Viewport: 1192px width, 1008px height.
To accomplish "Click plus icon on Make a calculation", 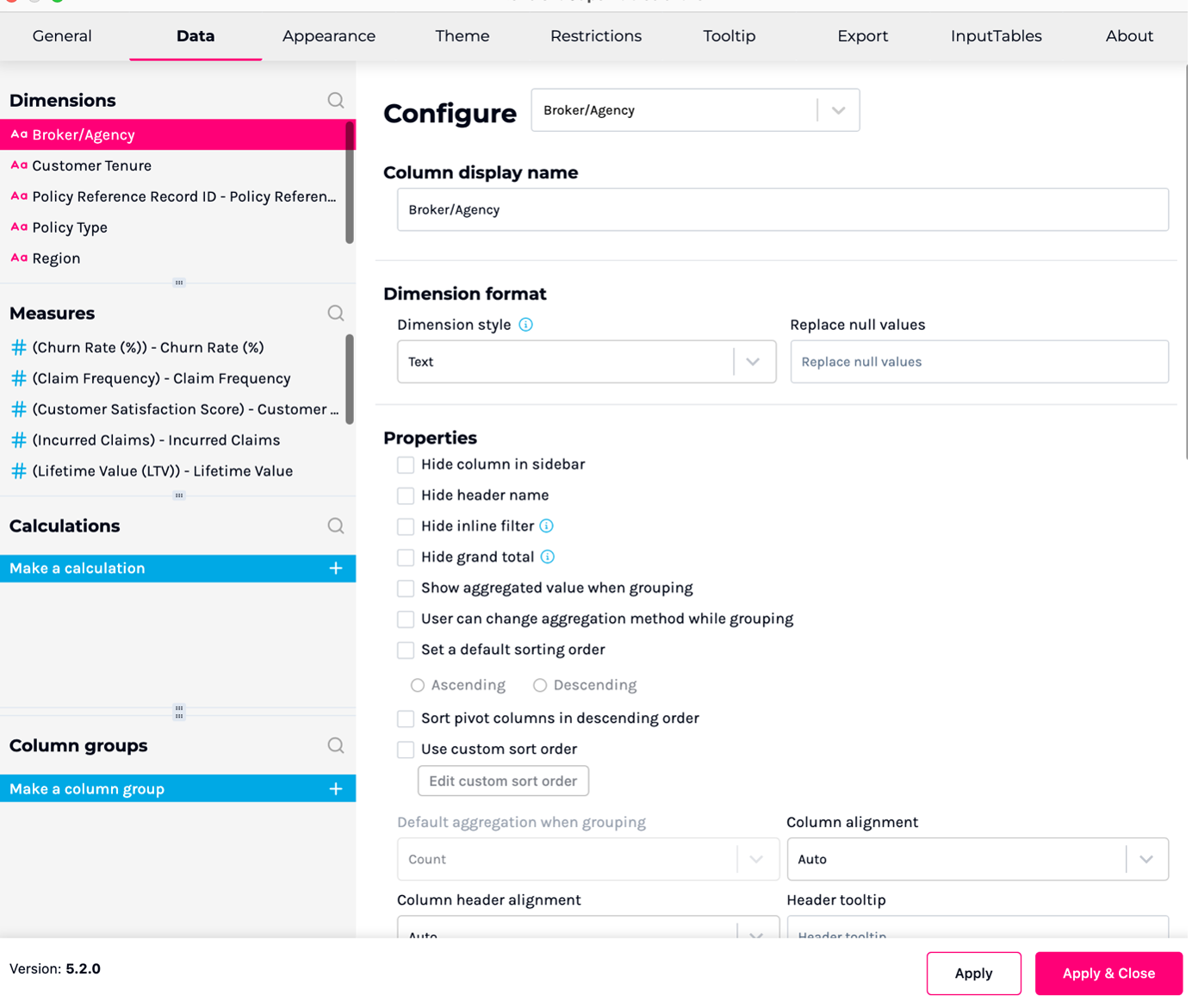I will click(x=336, y=569).
